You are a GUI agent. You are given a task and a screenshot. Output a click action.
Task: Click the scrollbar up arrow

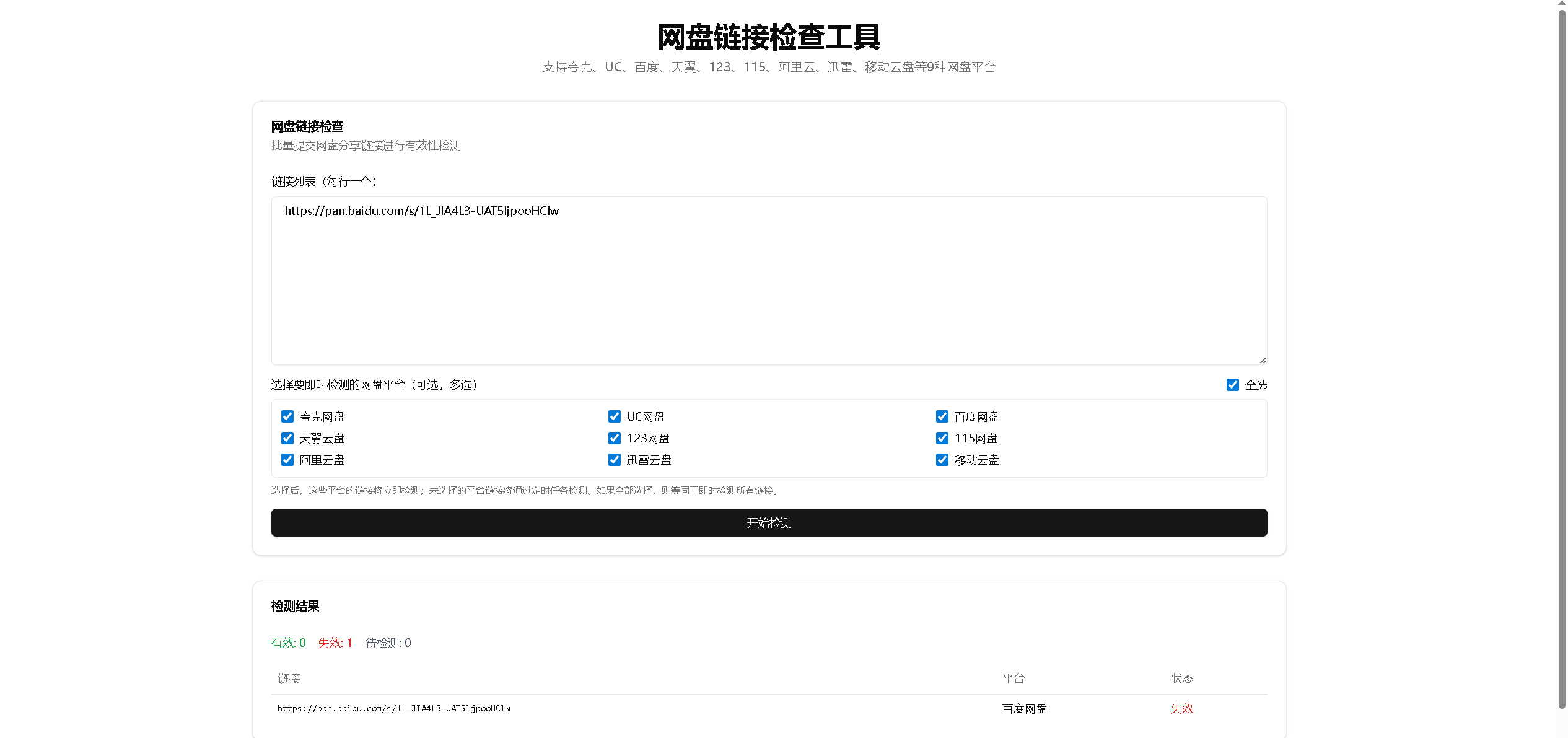(x=1562, y=4)
